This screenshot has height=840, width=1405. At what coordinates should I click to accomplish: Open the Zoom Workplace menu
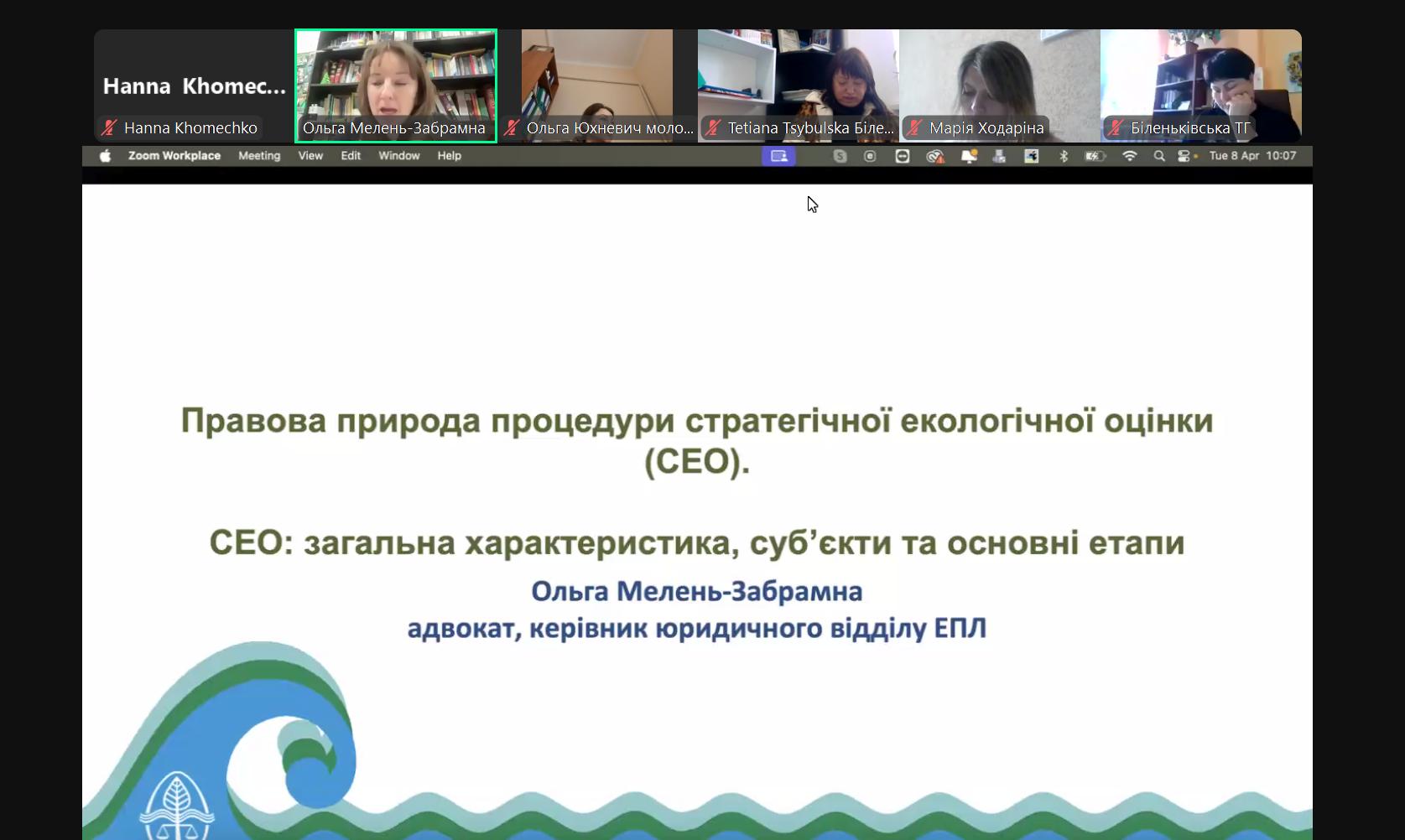(x=174, y=156)
